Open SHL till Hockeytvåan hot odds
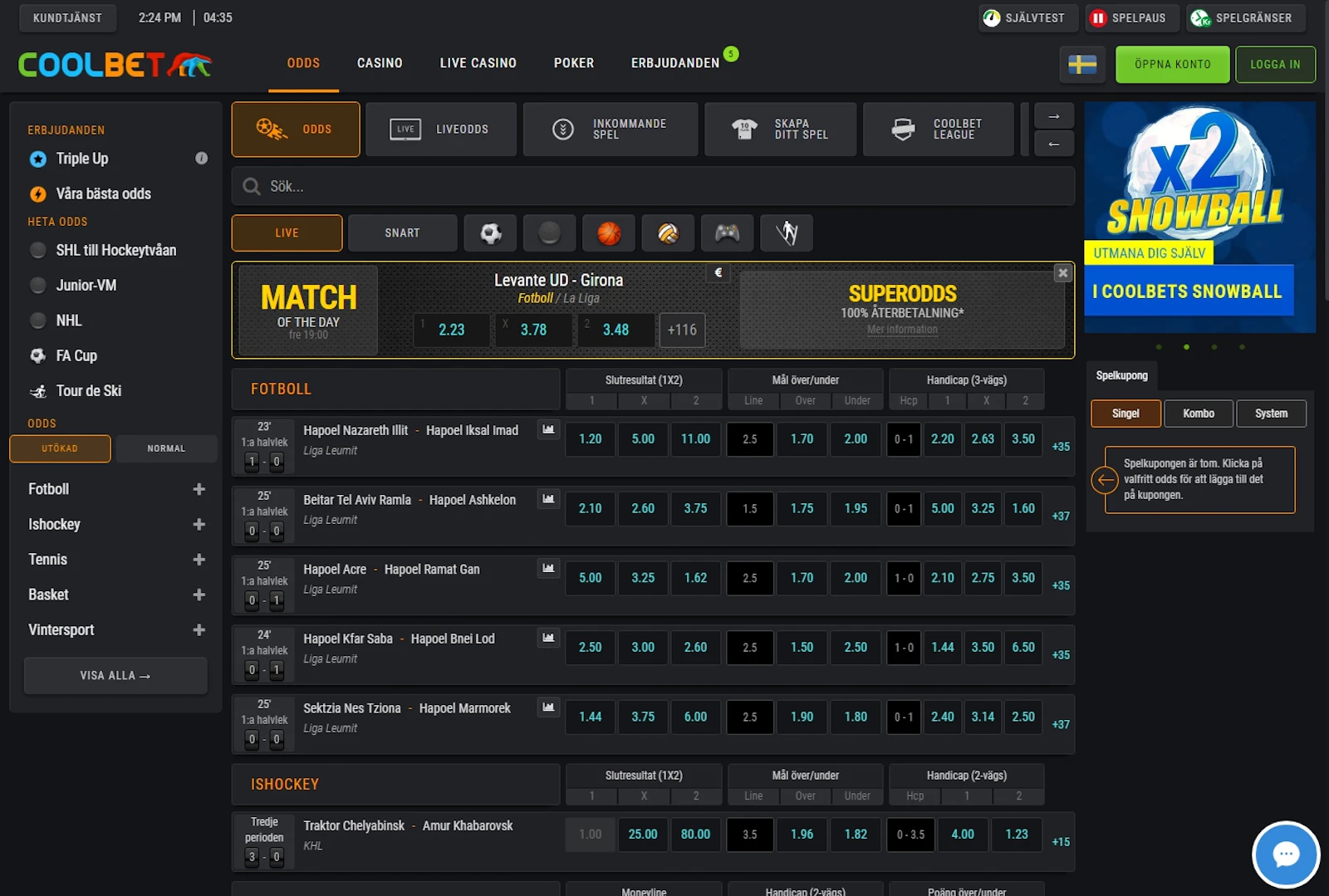1329x896 pixels. pos(115,250)
